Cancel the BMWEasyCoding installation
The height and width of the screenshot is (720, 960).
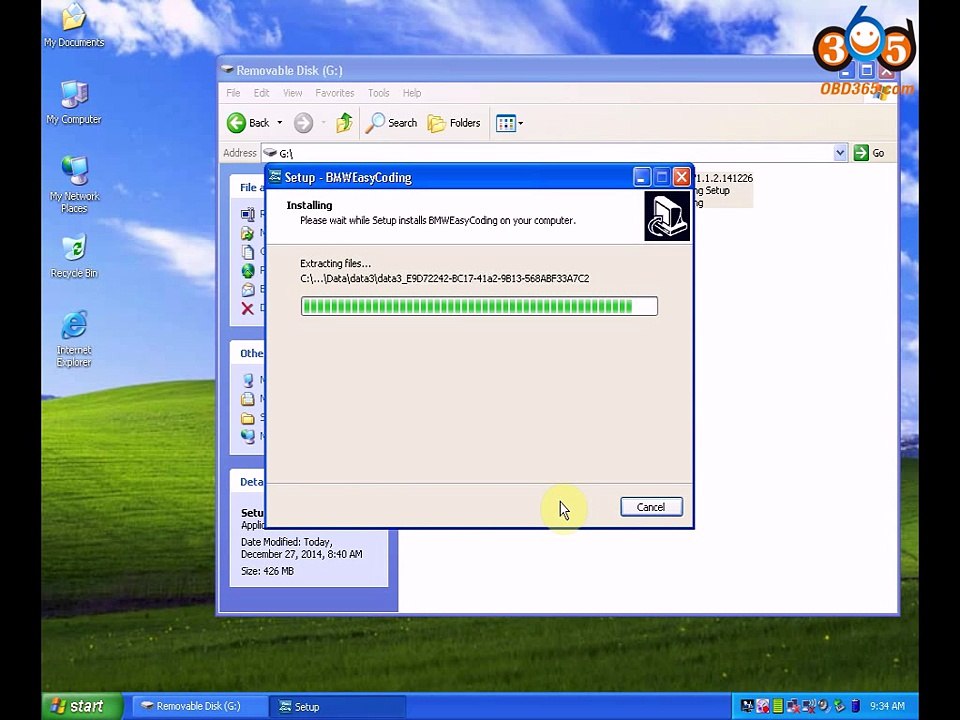click(651, 507)
